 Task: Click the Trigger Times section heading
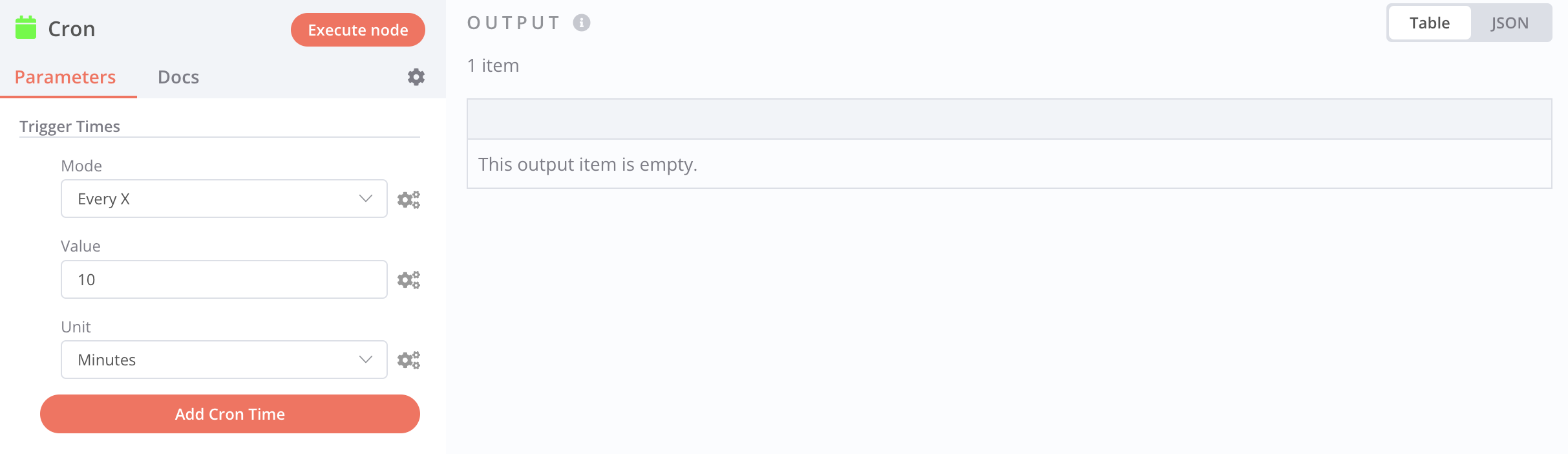coord(70,126)
